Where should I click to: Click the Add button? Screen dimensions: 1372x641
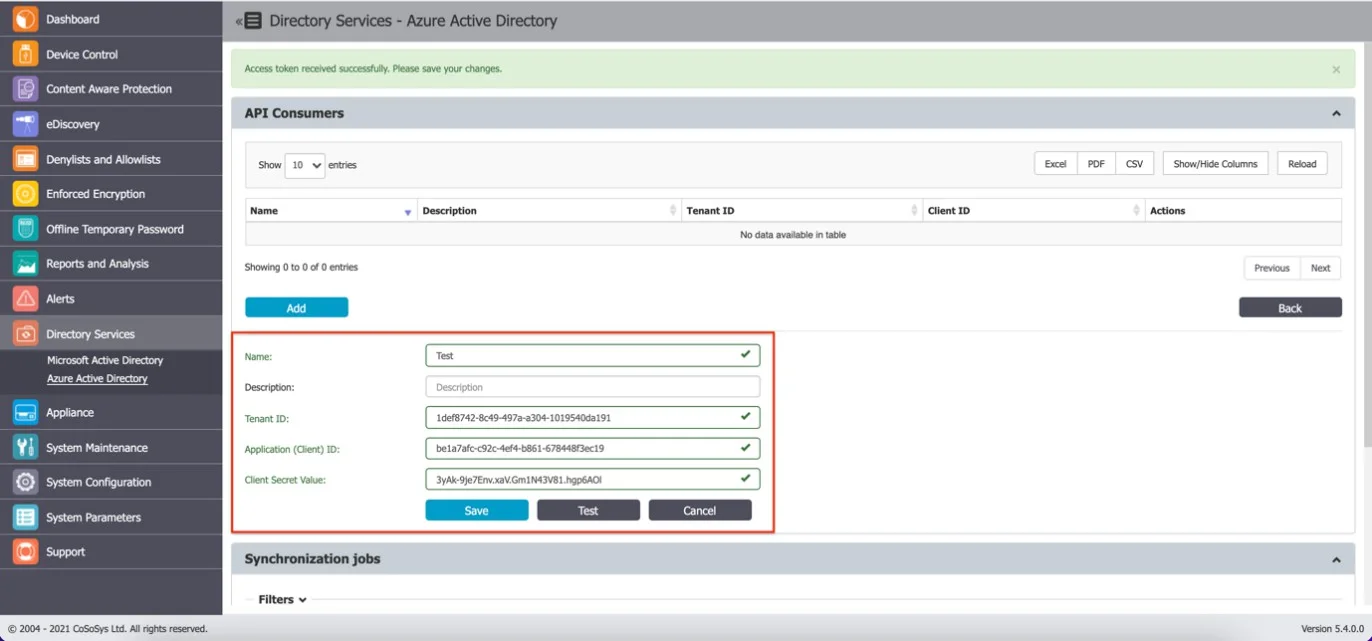[296, 308]
